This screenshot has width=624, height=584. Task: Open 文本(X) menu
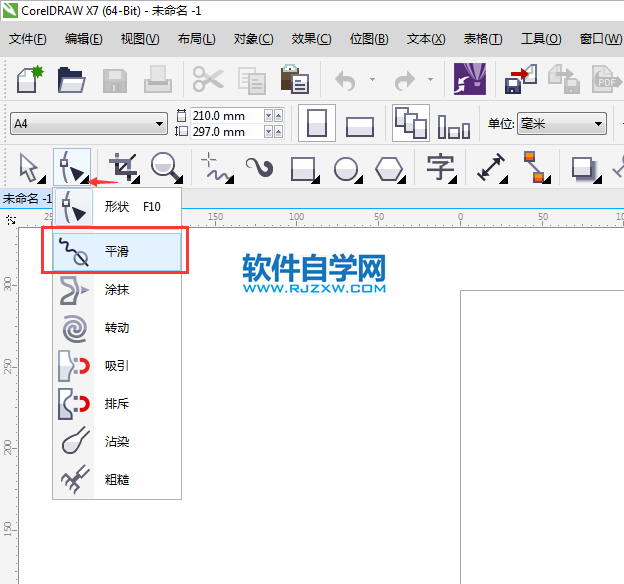pyautogui.click(x=426, y=39)
